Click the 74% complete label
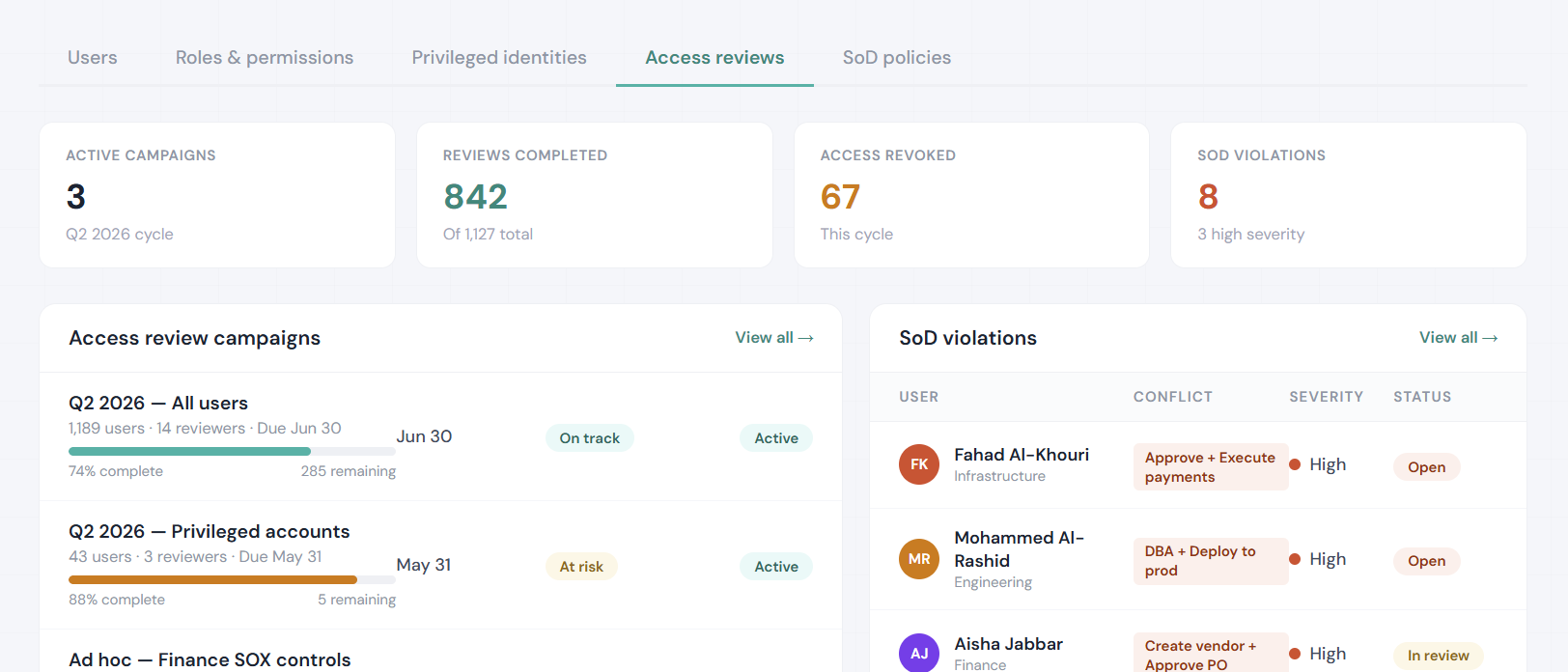Screen dimensions: 1568x672 pos(116,471)
